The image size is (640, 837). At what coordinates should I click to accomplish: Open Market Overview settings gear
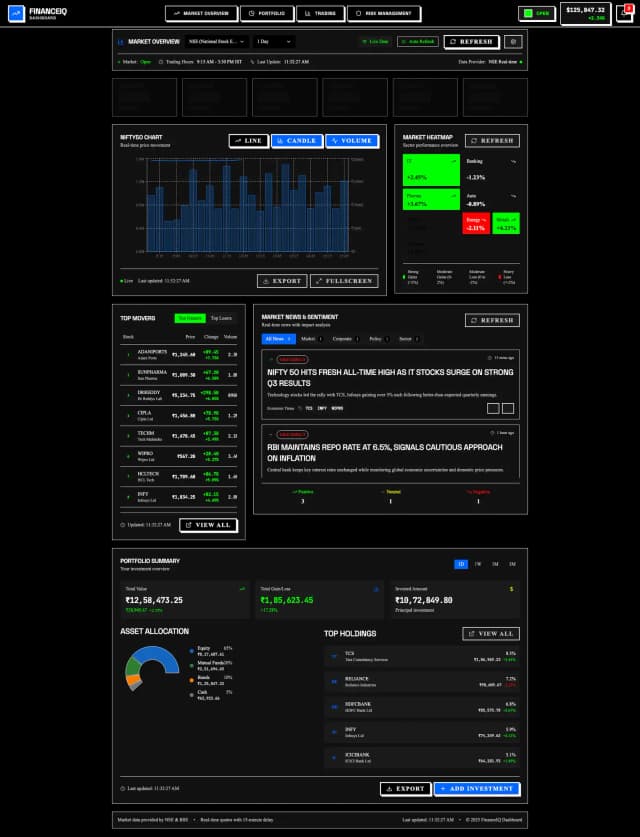(513, 42)
